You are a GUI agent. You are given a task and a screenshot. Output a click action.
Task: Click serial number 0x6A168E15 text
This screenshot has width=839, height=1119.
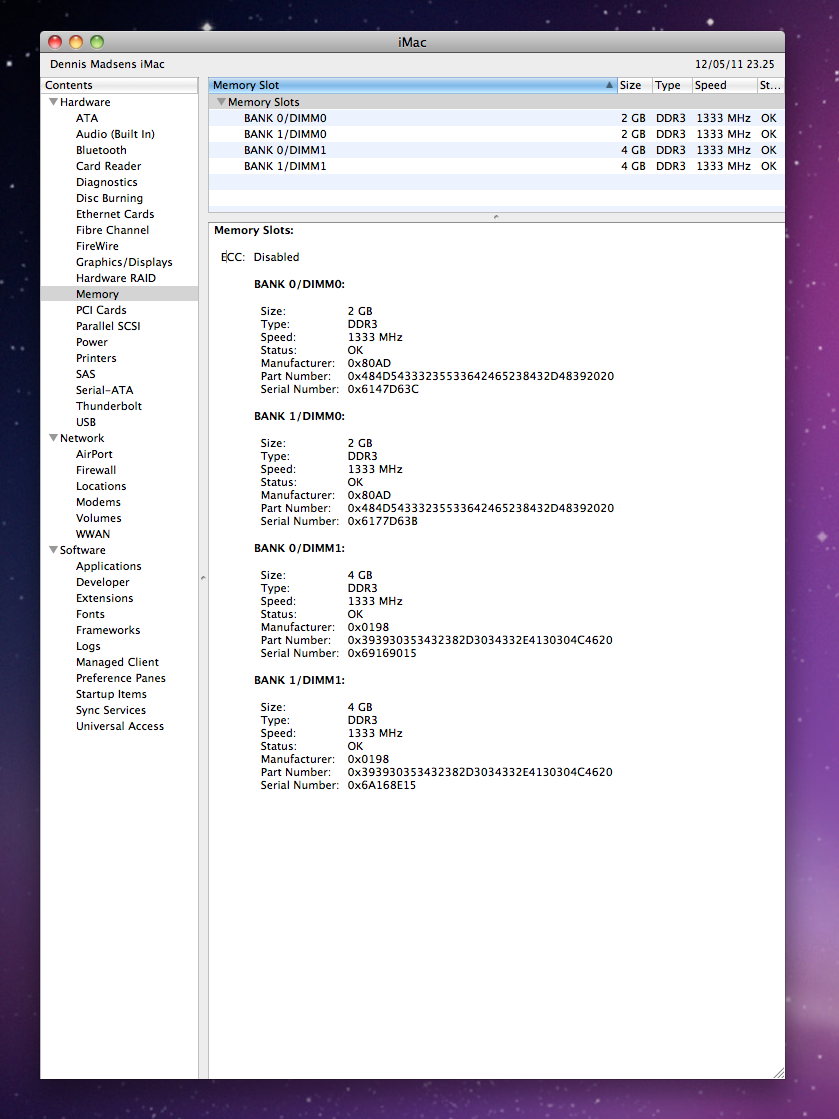pos(382,786)
